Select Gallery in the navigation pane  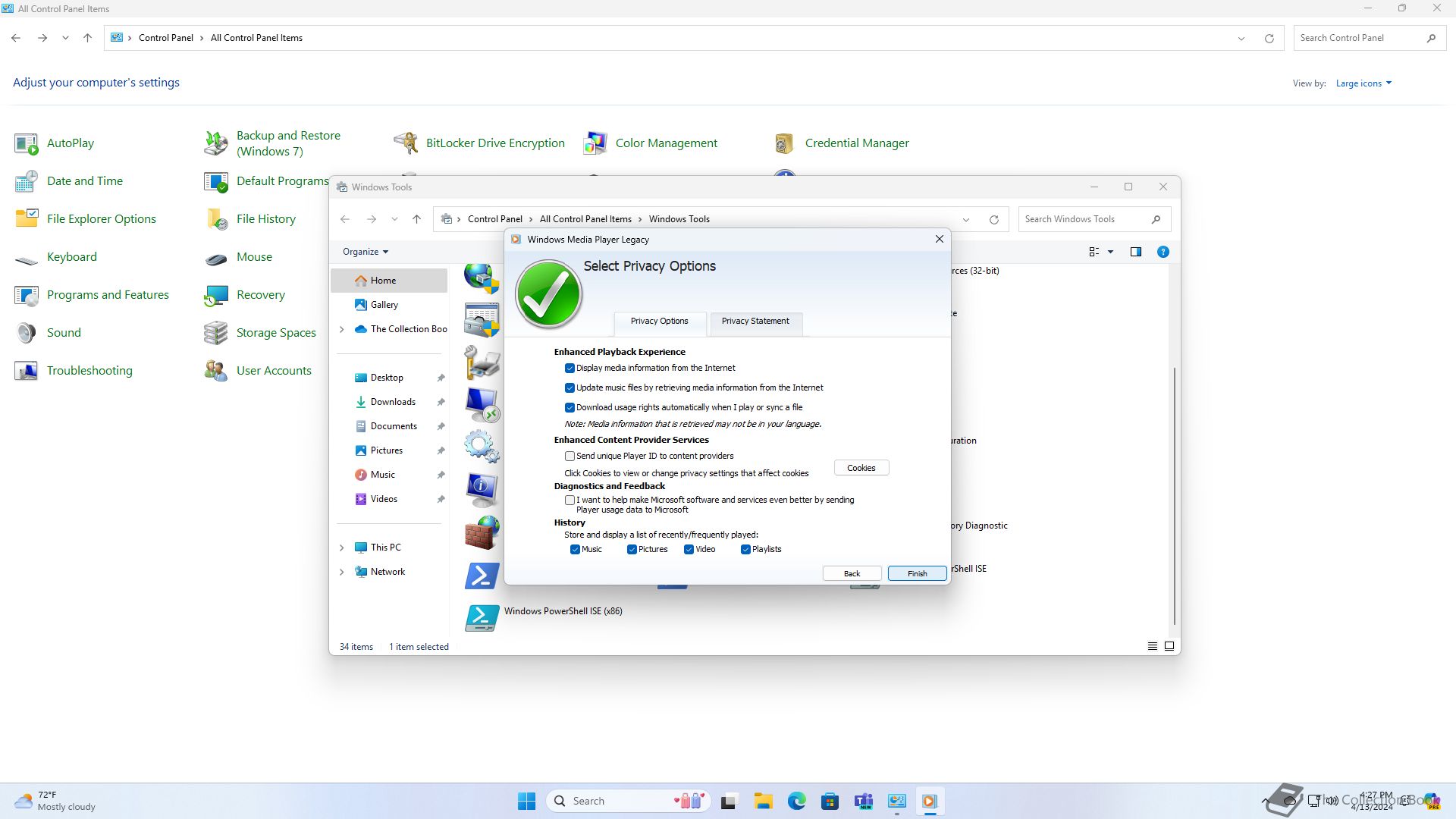[x=389, y=305]
